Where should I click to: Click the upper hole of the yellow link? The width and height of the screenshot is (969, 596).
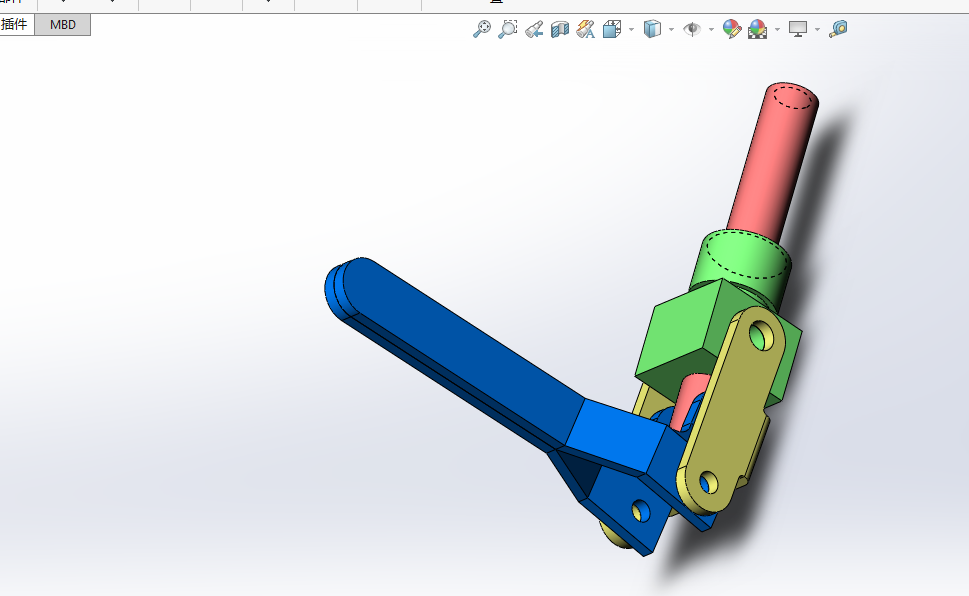(761, 337)
